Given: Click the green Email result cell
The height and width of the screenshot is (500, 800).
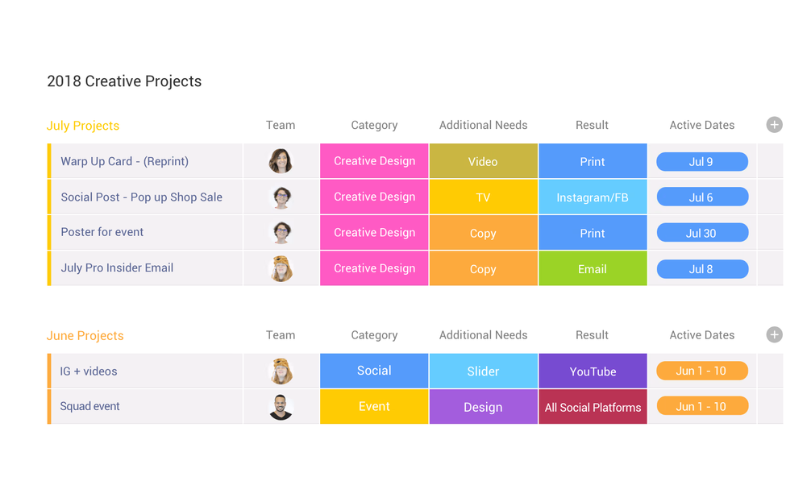Looking at the screenshot, I should (592, 268).
